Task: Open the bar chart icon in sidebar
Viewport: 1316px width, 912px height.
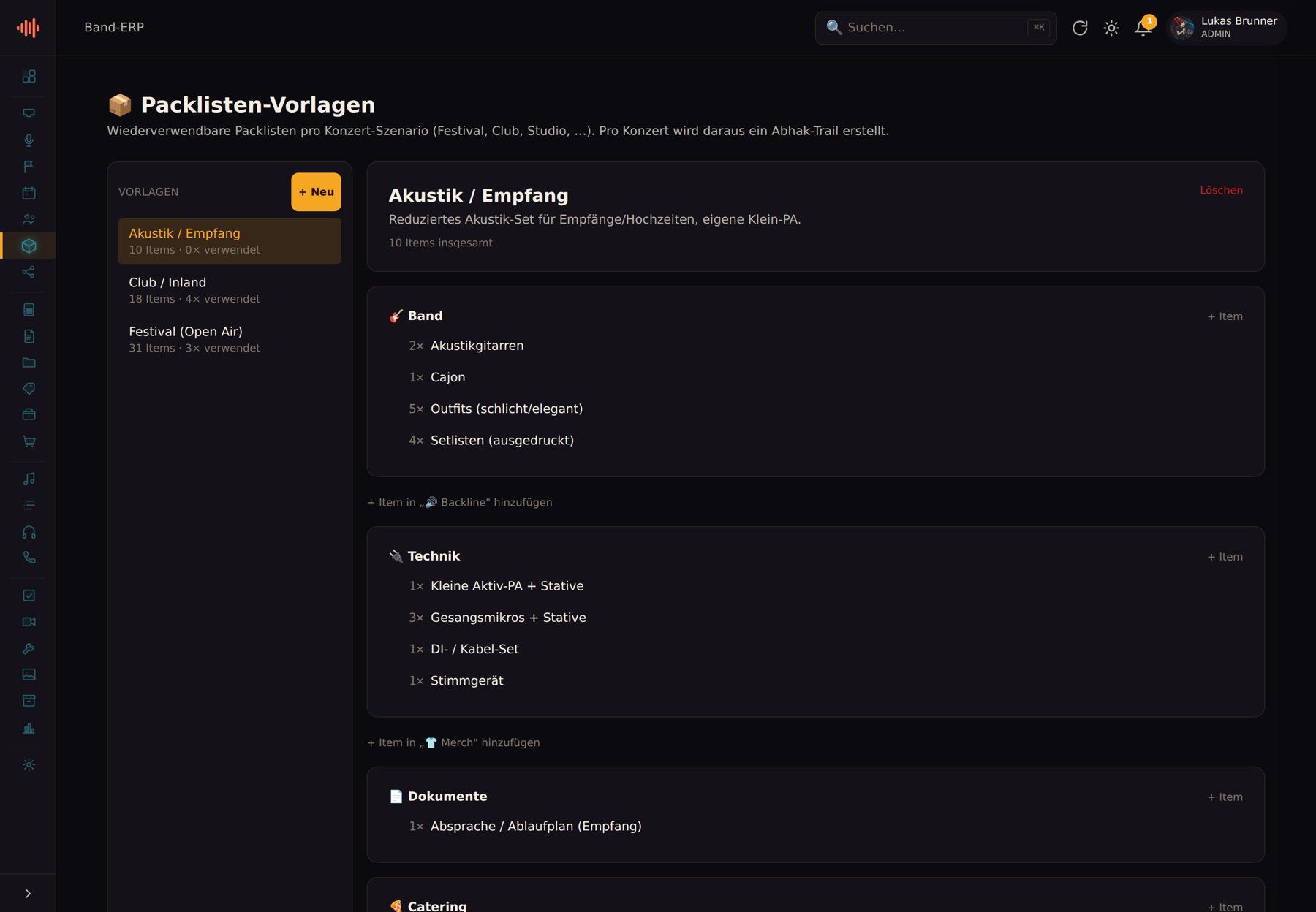Action: (x=29, y=728)
